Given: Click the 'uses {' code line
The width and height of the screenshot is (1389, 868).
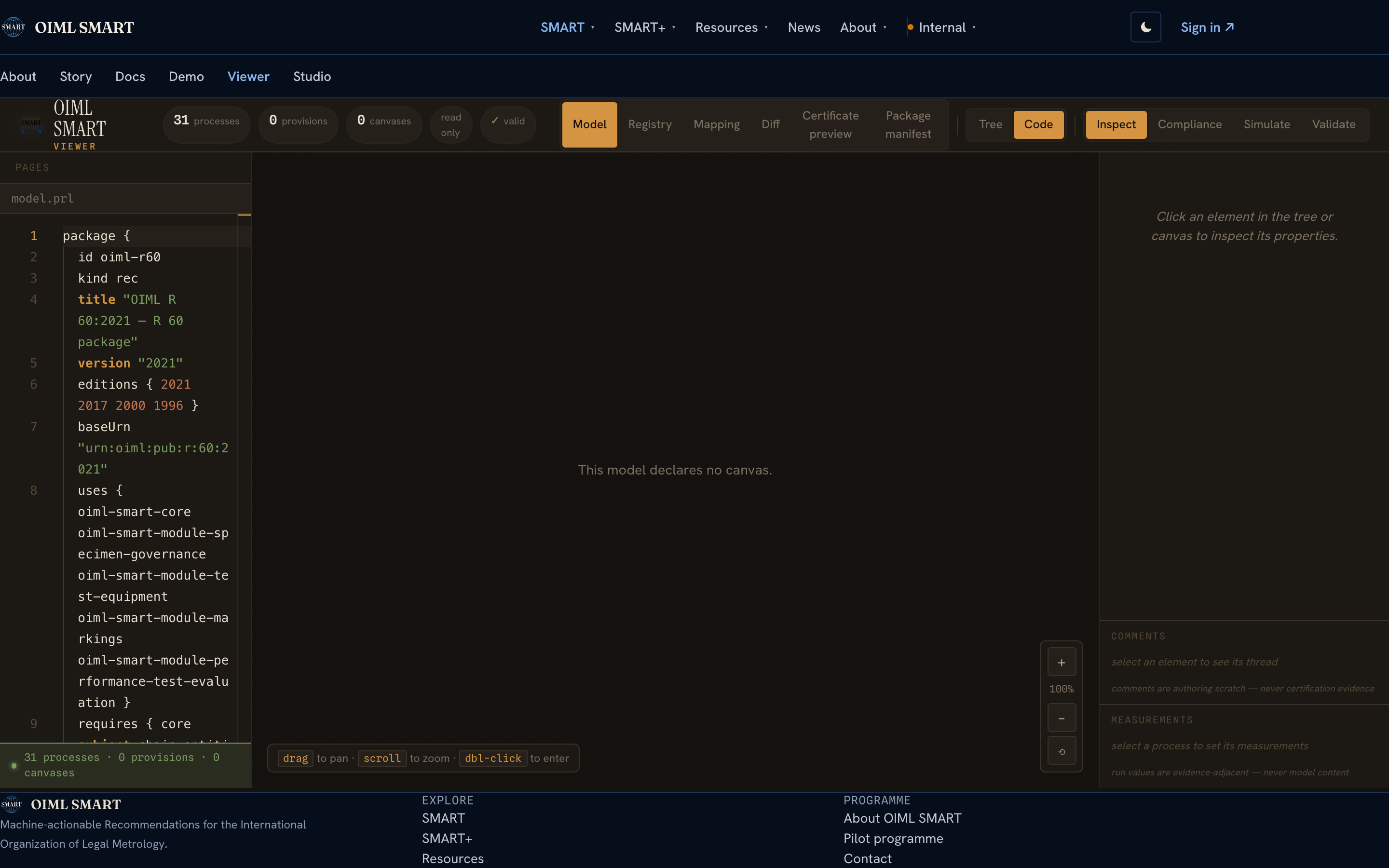Looking at the screenshot, I should tap(100, 491).
